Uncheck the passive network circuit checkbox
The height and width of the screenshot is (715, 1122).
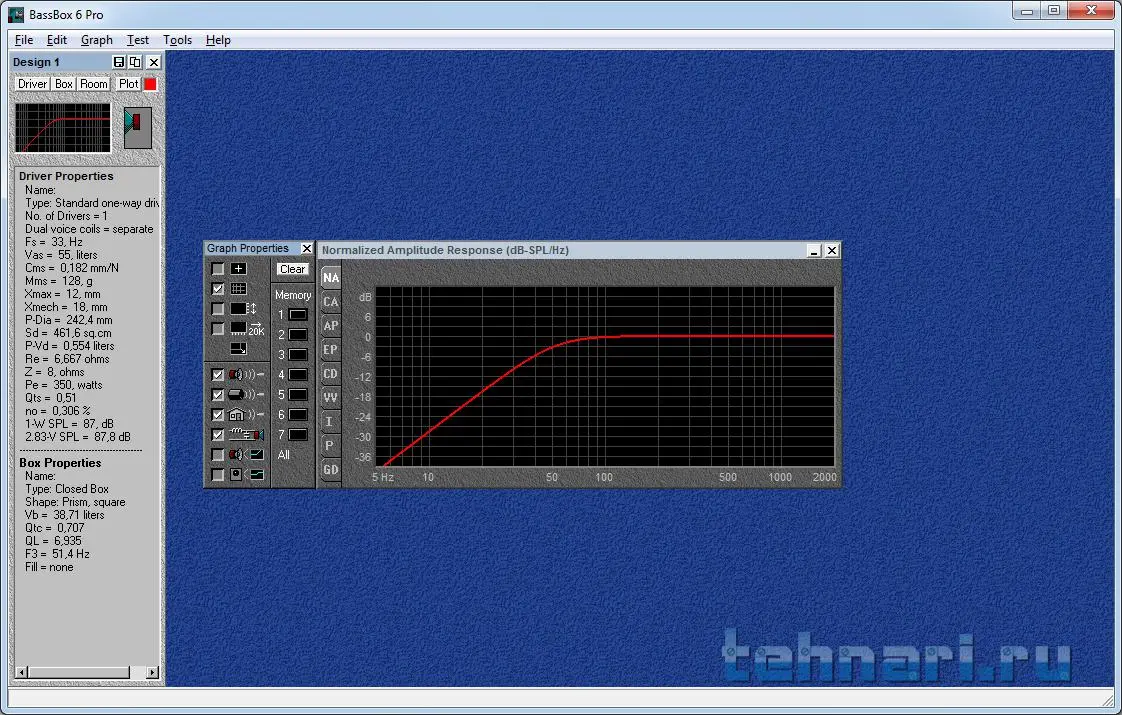pos(218,435)
